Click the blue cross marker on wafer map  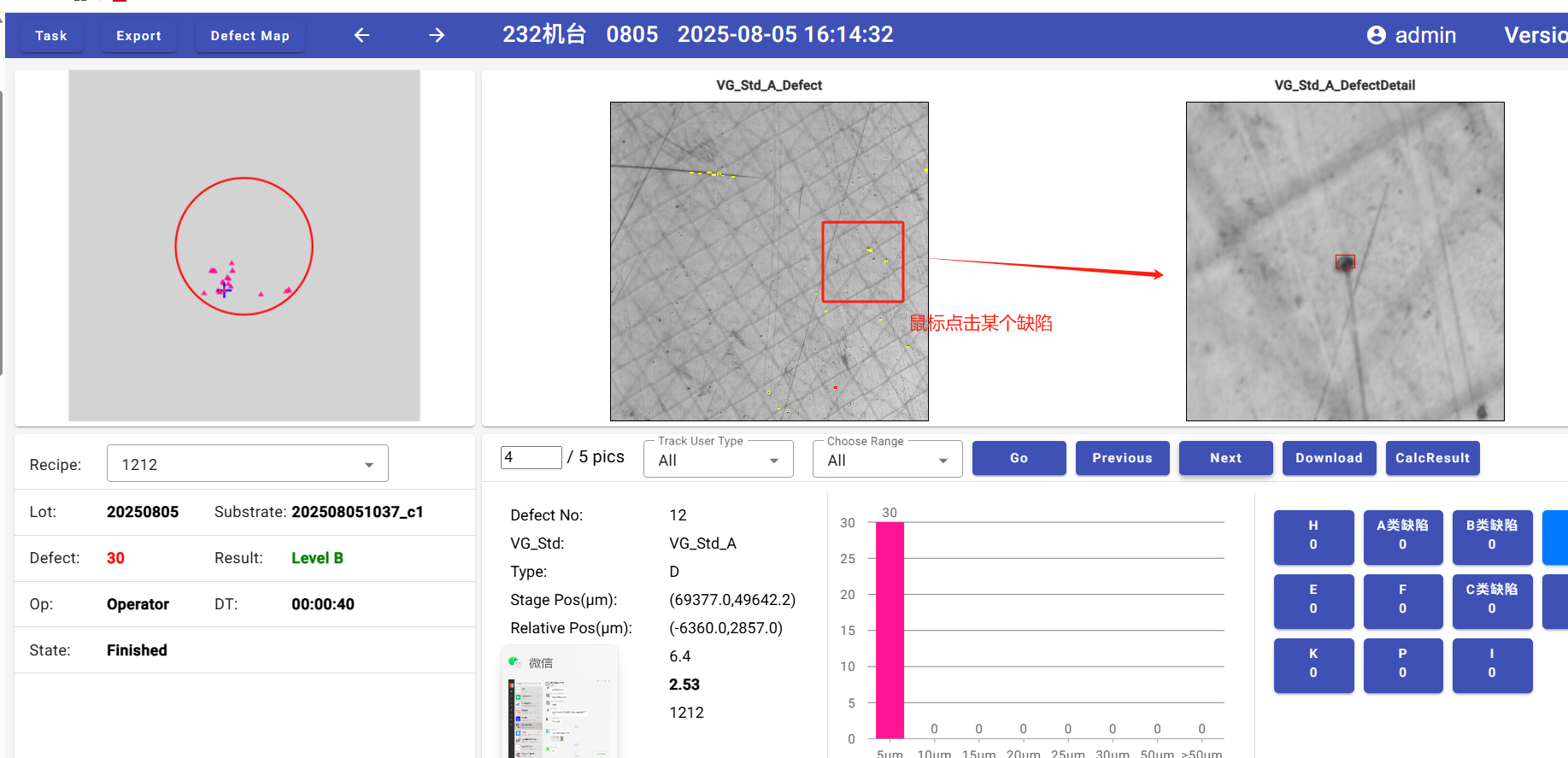[224, 291]
